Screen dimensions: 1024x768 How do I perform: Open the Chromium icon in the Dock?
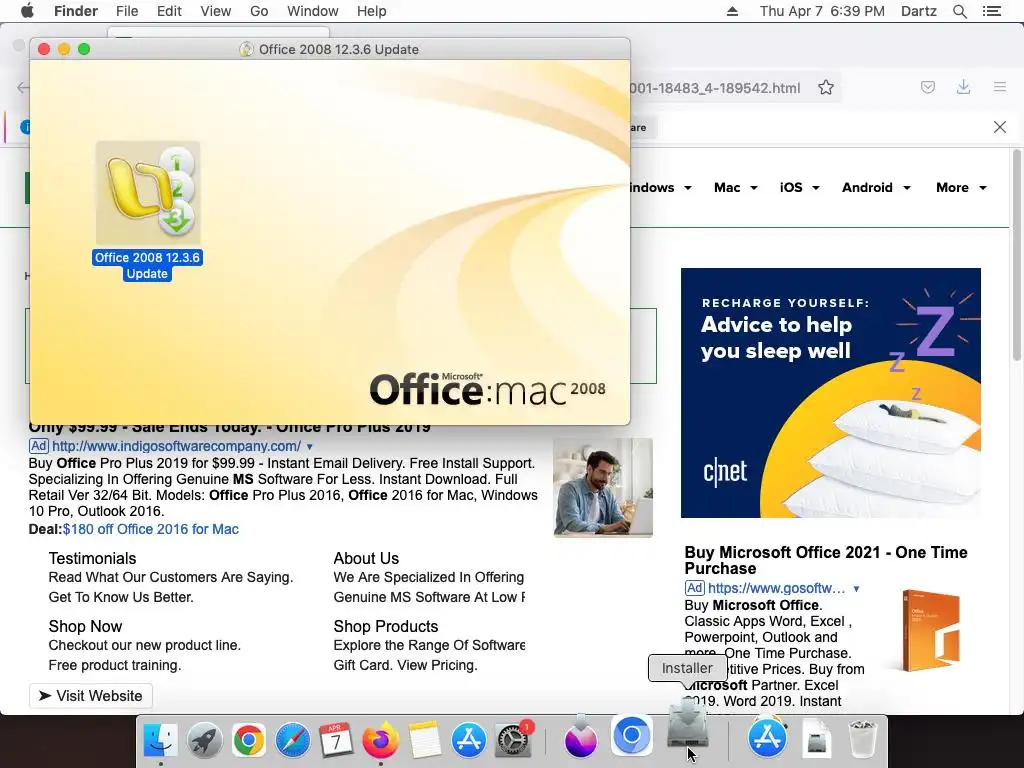pyautogui.click(x=632, y=735)
